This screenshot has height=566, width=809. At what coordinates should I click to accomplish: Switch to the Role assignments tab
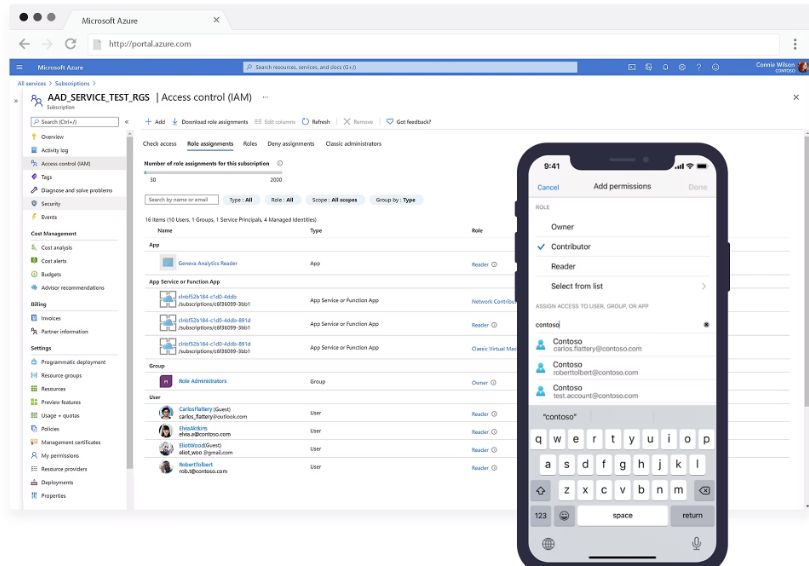point(210,144)
